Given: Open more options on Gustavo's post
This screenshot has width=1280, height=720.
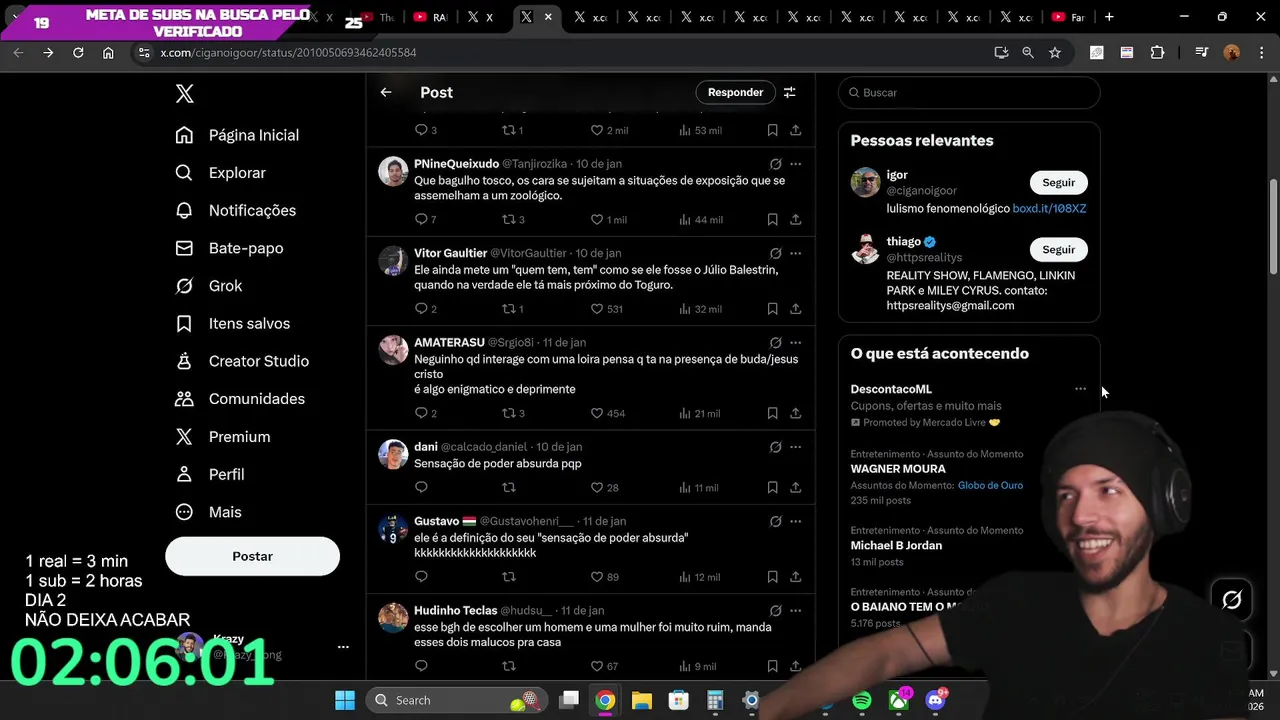Looking at the screenshot, I should tap(796, 521).
